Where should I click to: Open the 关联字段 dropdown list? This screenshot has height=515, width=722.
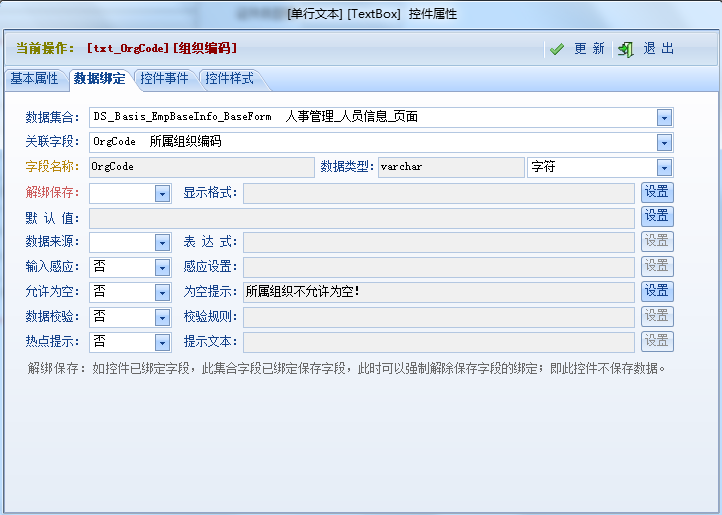[x=664, y=142]
